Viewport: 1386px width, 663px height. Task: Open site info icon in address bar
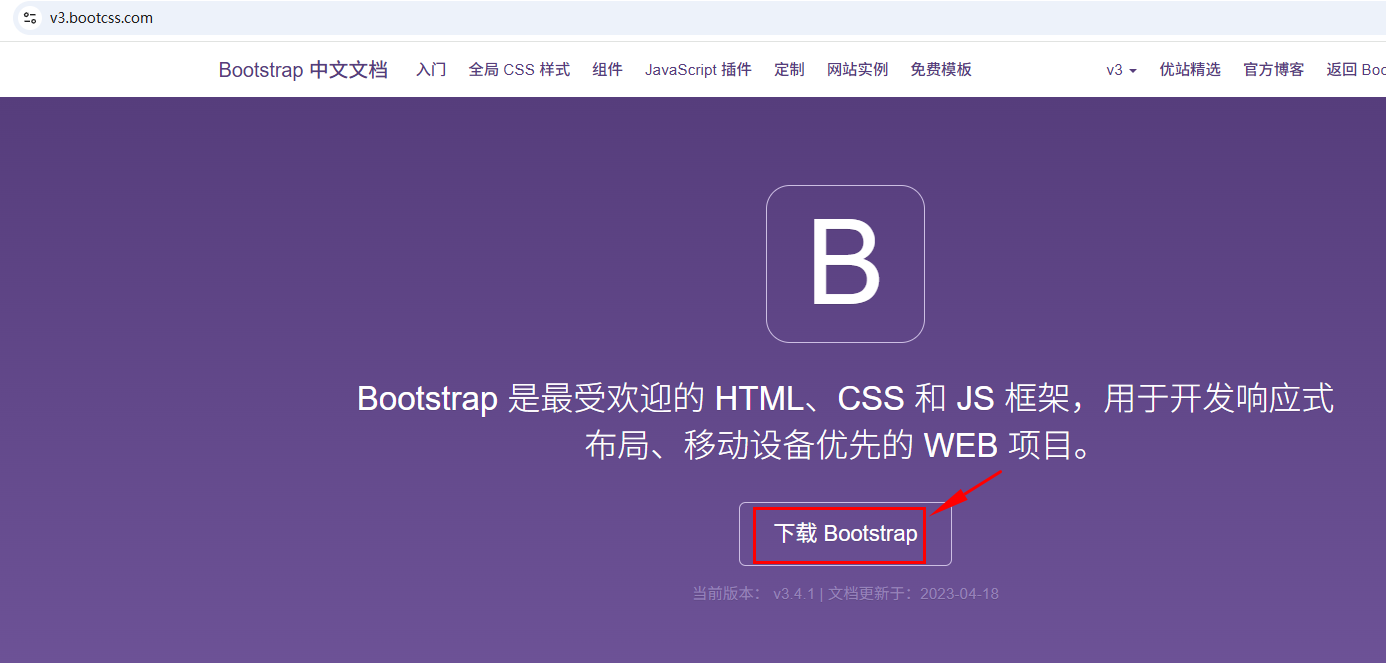[30, 18]
